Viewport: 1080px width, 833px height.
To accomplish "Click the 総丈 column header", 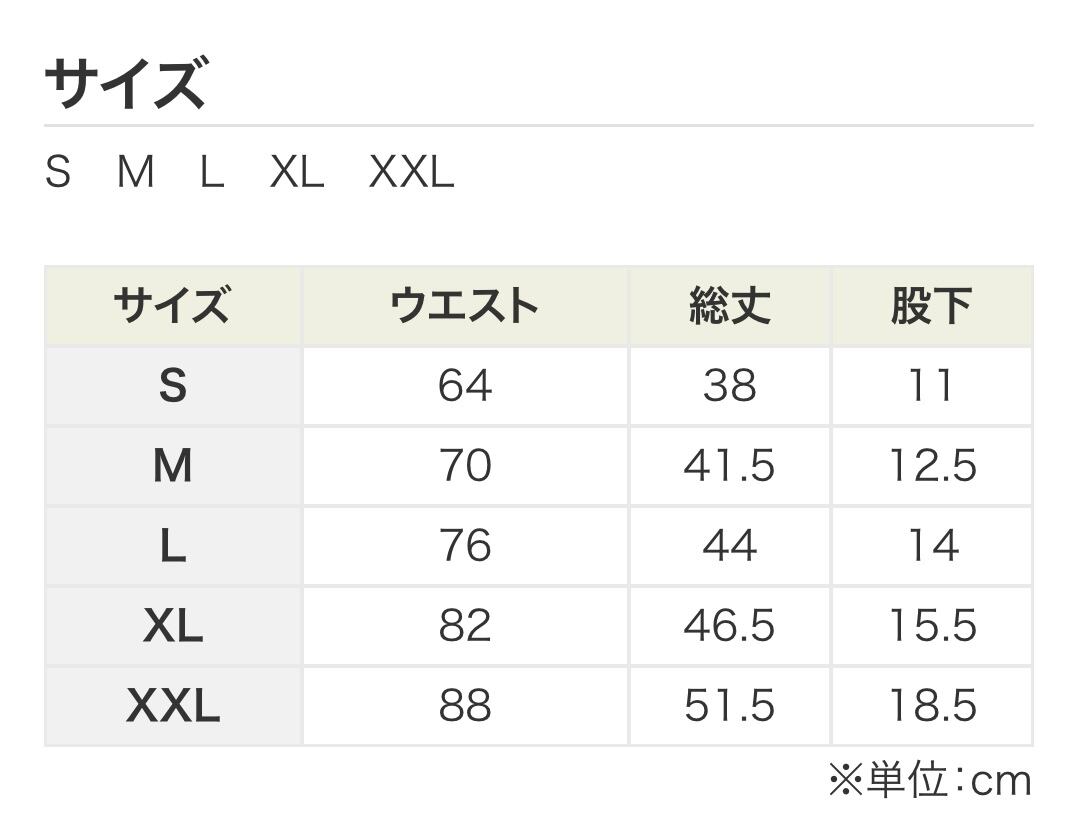I will 729,306.
